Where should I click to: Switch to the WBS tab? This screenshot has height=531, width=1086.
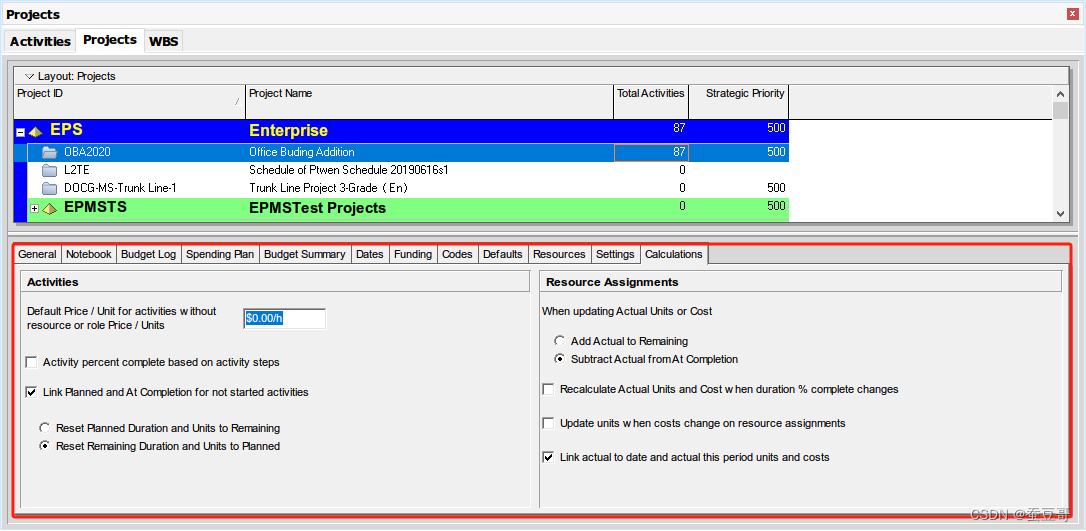(164, 42)
